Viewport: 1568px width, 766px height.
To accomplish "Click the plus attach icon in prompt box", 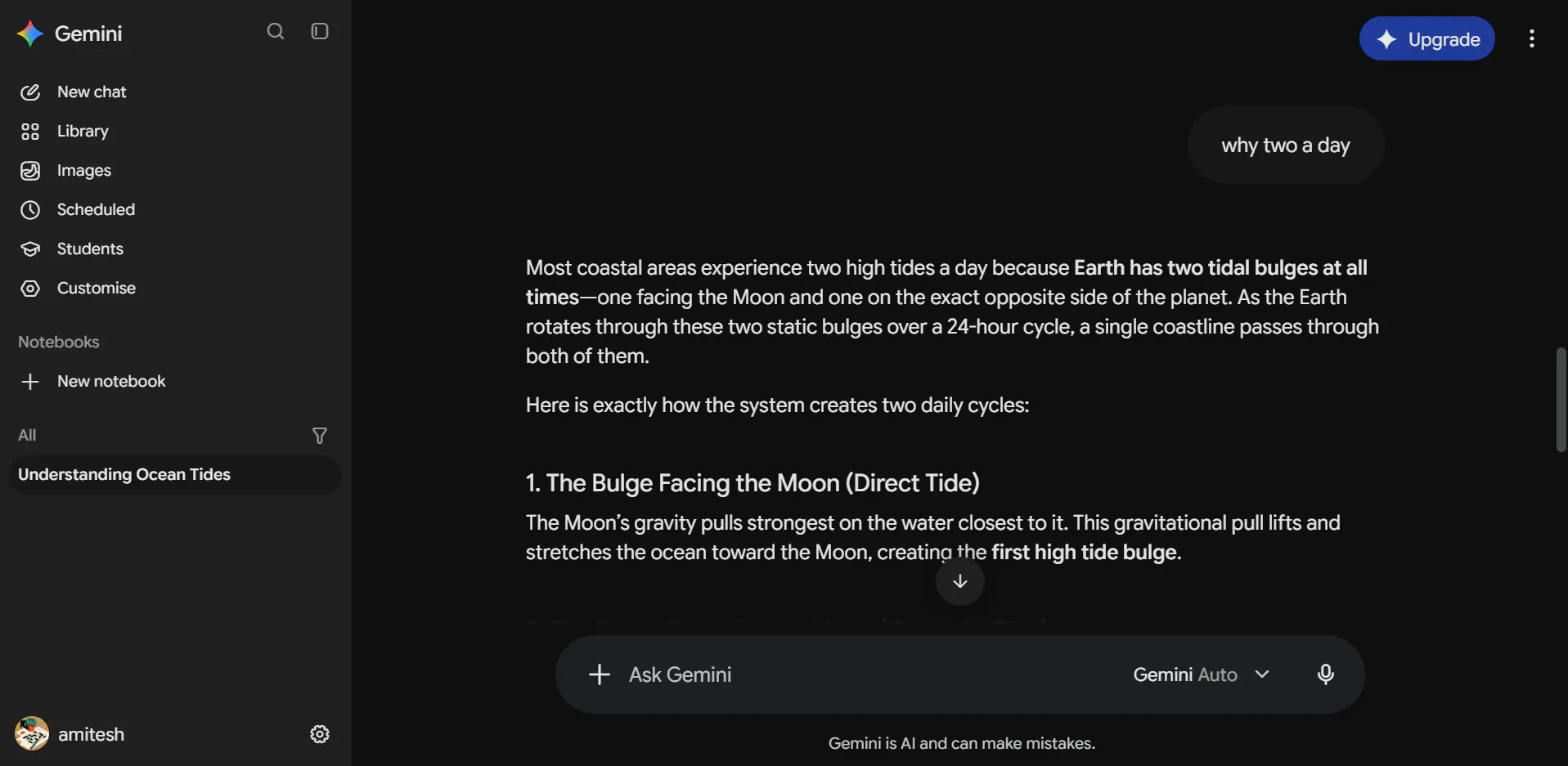I will pos(600,674).
